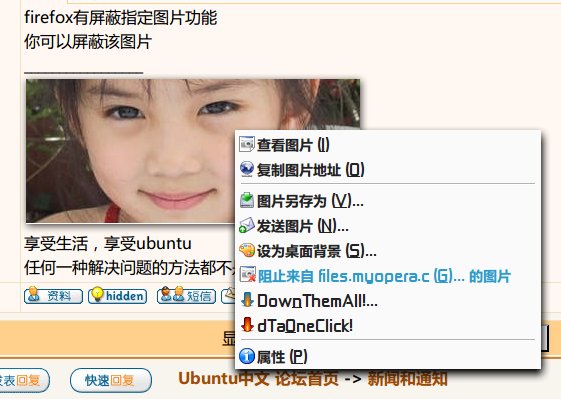Click the envelope icon beside 发送图片
The image size is (561, 401).
pyautogui.click(x=247, y=225)
